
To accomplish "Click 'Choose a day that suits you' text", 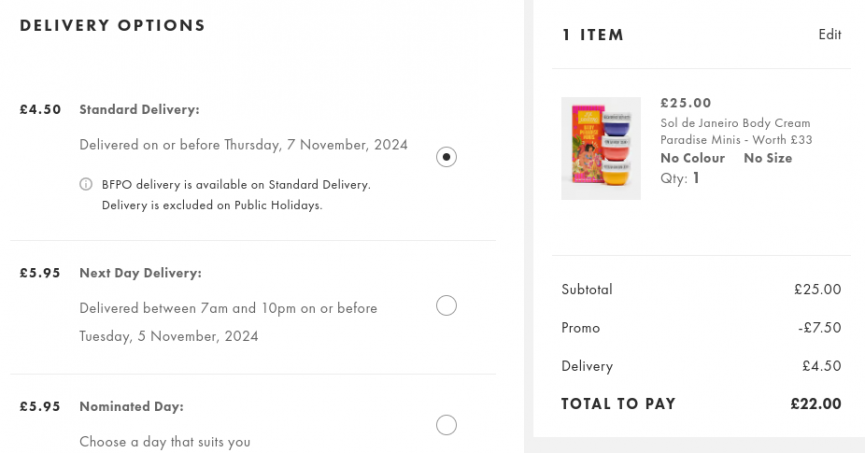I will [165, 441].
